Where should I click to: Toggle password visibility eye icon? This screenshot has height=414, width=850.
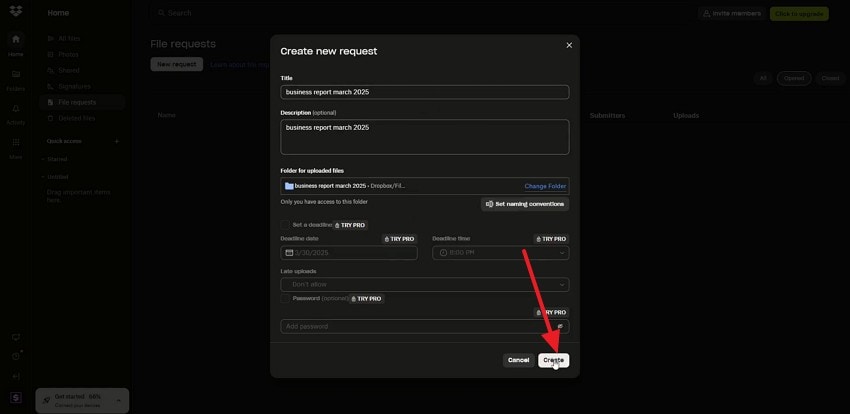pos(560,326)
